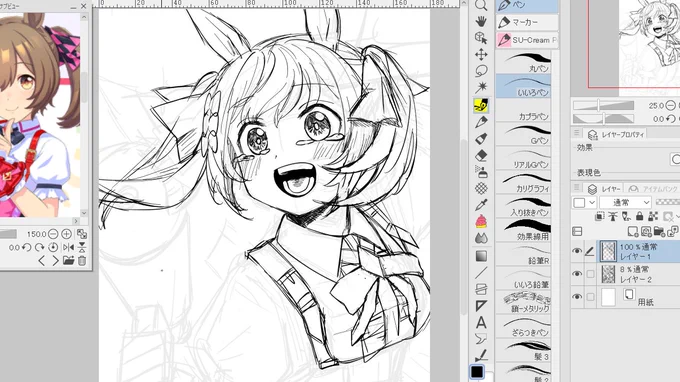This screenshot has height=382, width=680.
Task: Select the Eraser tool
Action: coord(481,155)
